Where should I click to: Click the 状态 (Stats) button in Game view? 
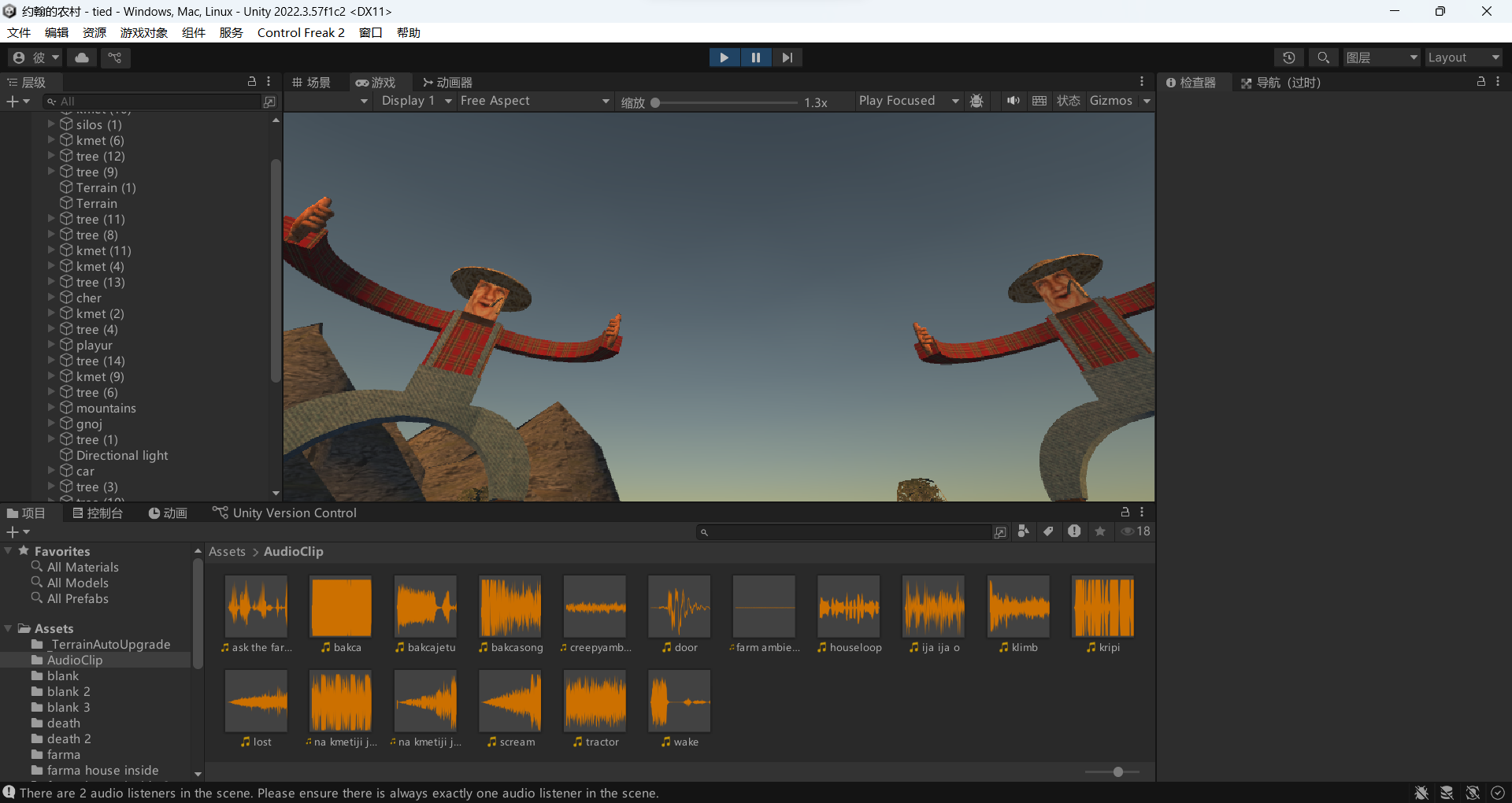click(x=1068, y=101)
